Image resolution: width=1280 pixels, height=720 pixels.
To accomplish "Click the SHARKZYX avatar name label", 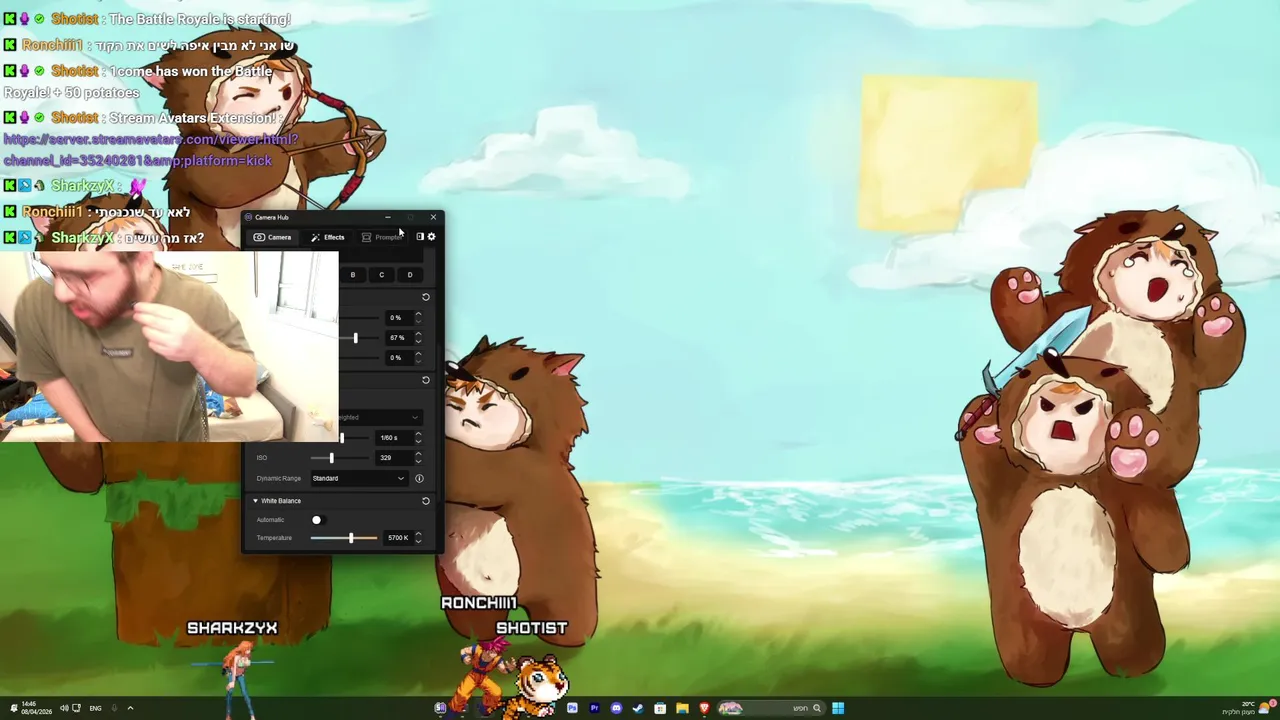I will coord(232,628).
